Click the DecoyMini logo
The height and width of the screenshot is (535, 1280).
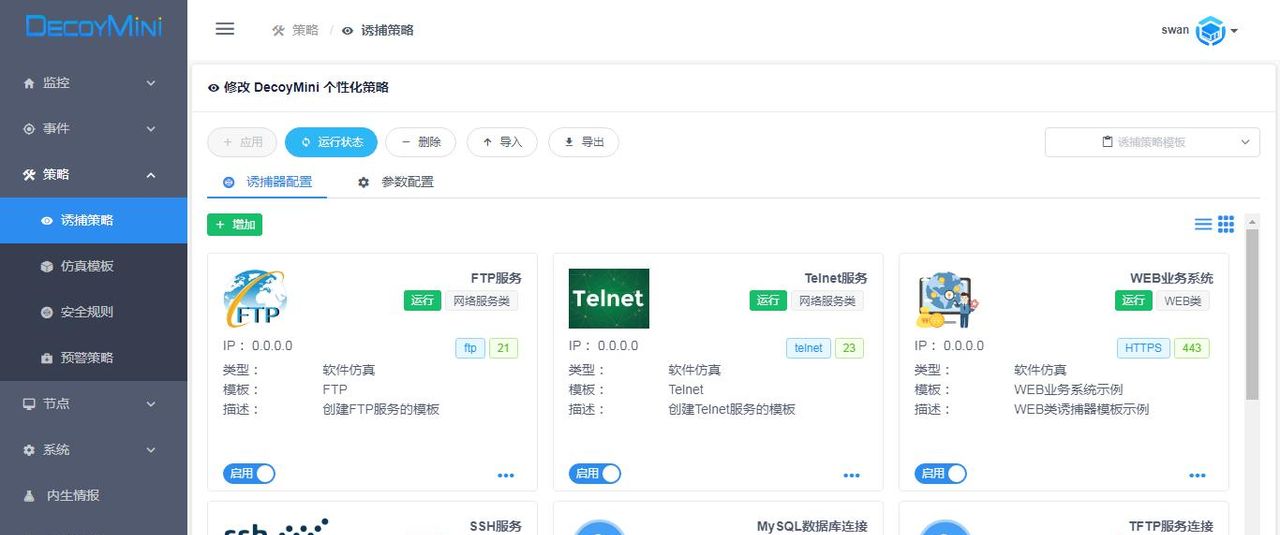(x=94, y=27)
